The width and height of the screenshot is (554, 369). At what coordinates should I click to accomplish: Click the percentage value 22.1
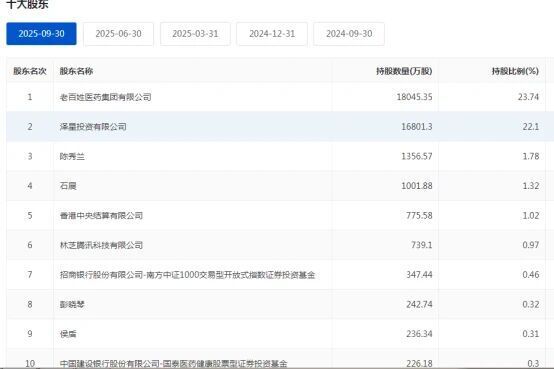[x=531, y=127]
